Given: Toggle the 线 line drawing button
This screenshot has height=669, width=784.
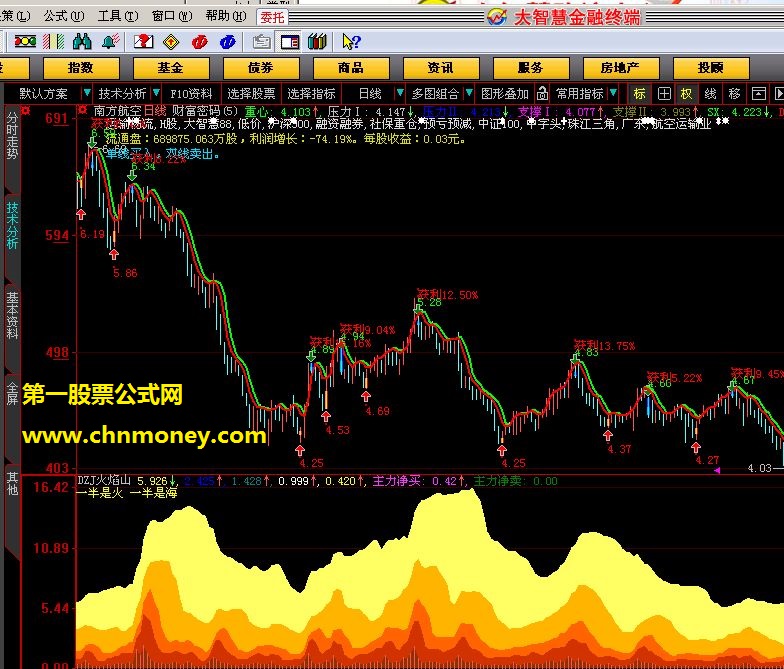Looking at the screenshot, I should (710, 94).
